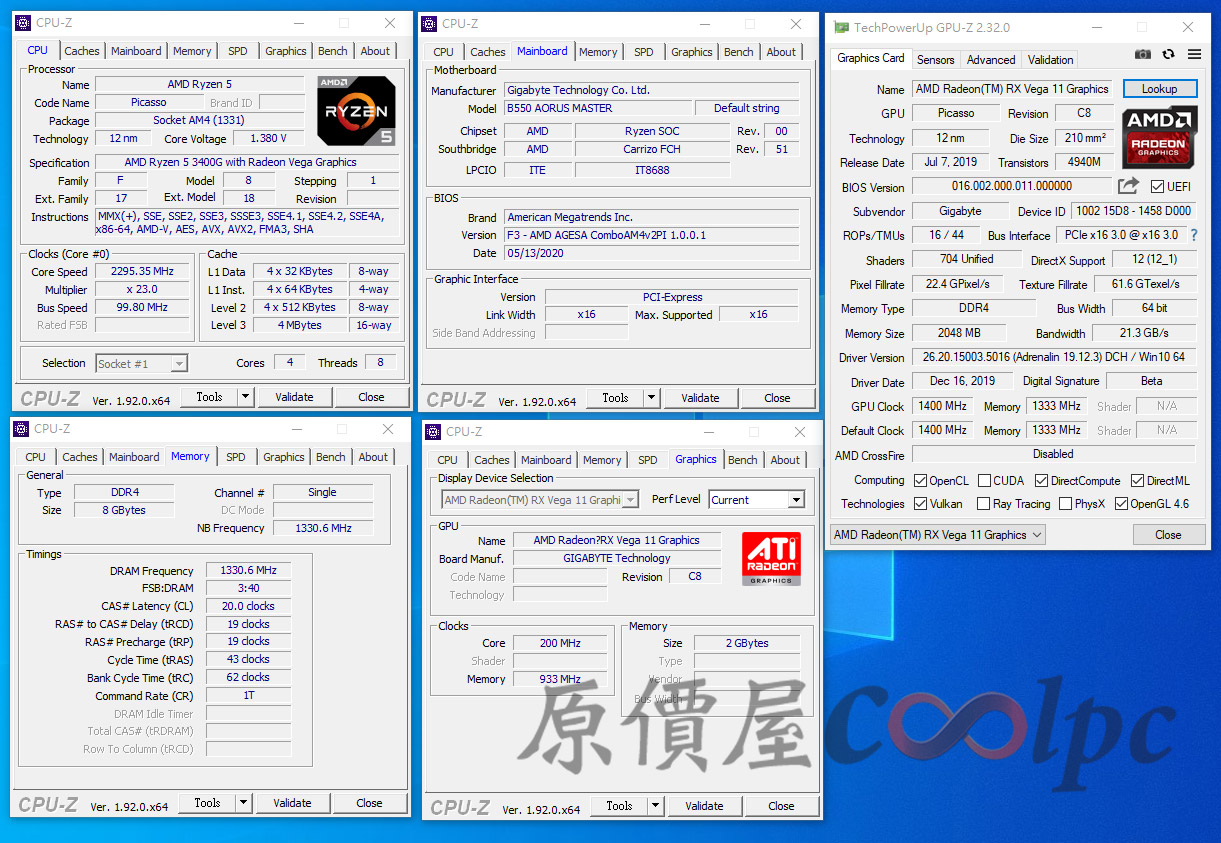Viewport: 1221px width, 843px height.
Task: Click the CAS# Latency value '20.0 clocks'
Action: coord(249,606)
